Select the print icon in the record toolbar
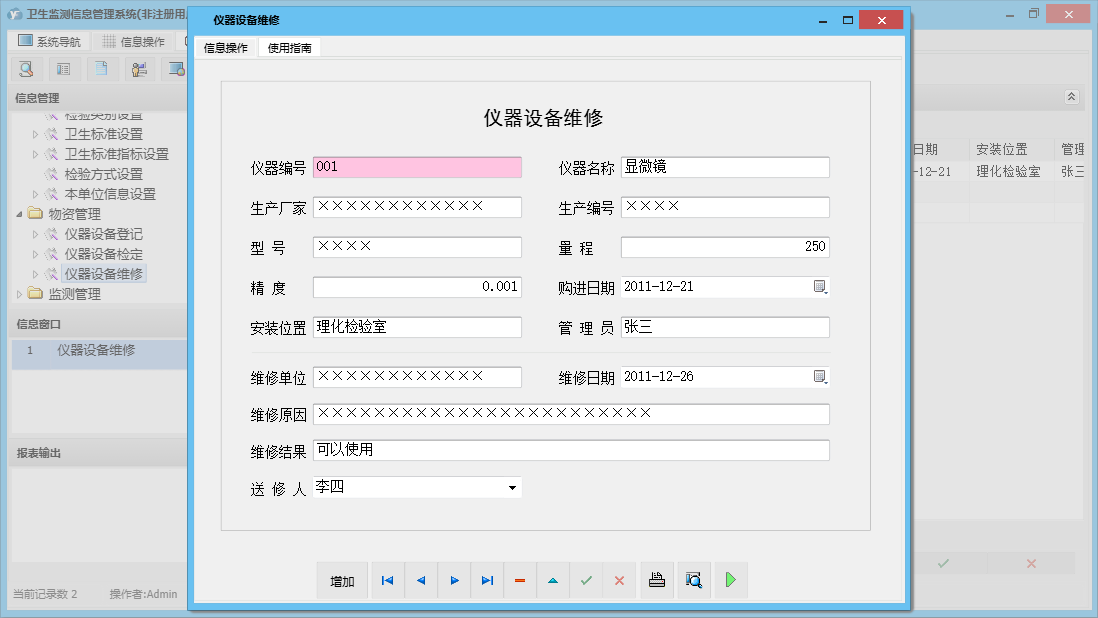The image size is (1098, 618). click(x=656, y=580)
